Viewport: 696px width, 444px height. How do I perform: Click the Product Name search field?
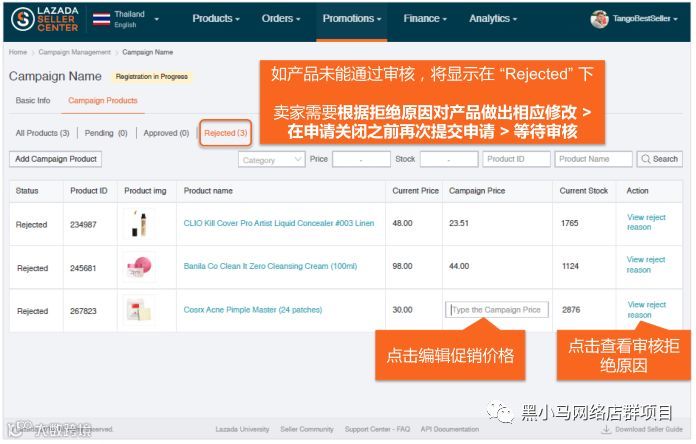click(x=593, y=159)
